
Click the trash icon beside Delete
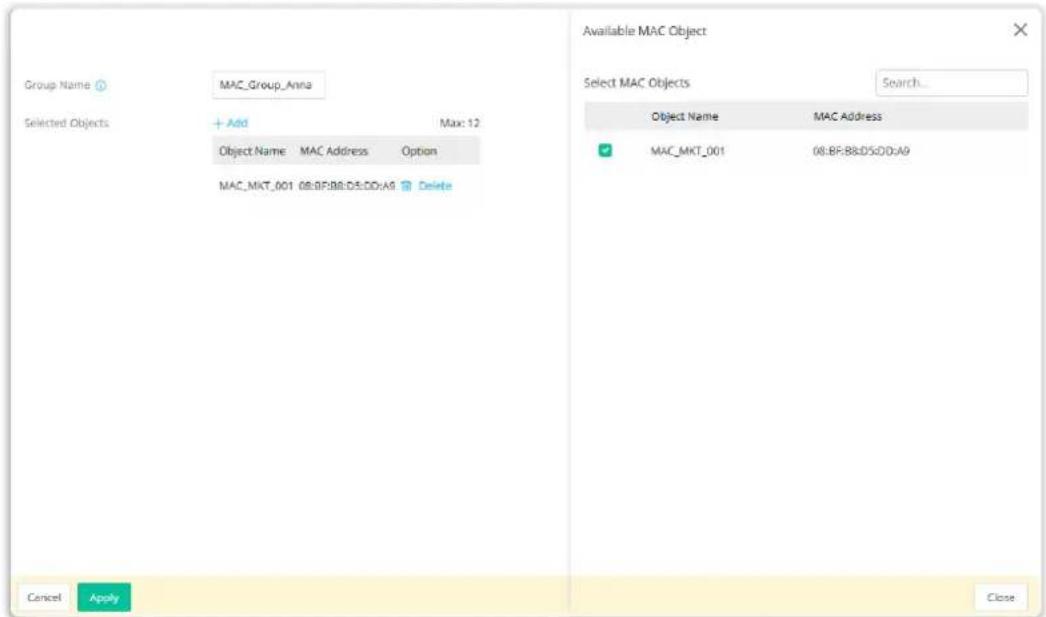click(406, 185)
